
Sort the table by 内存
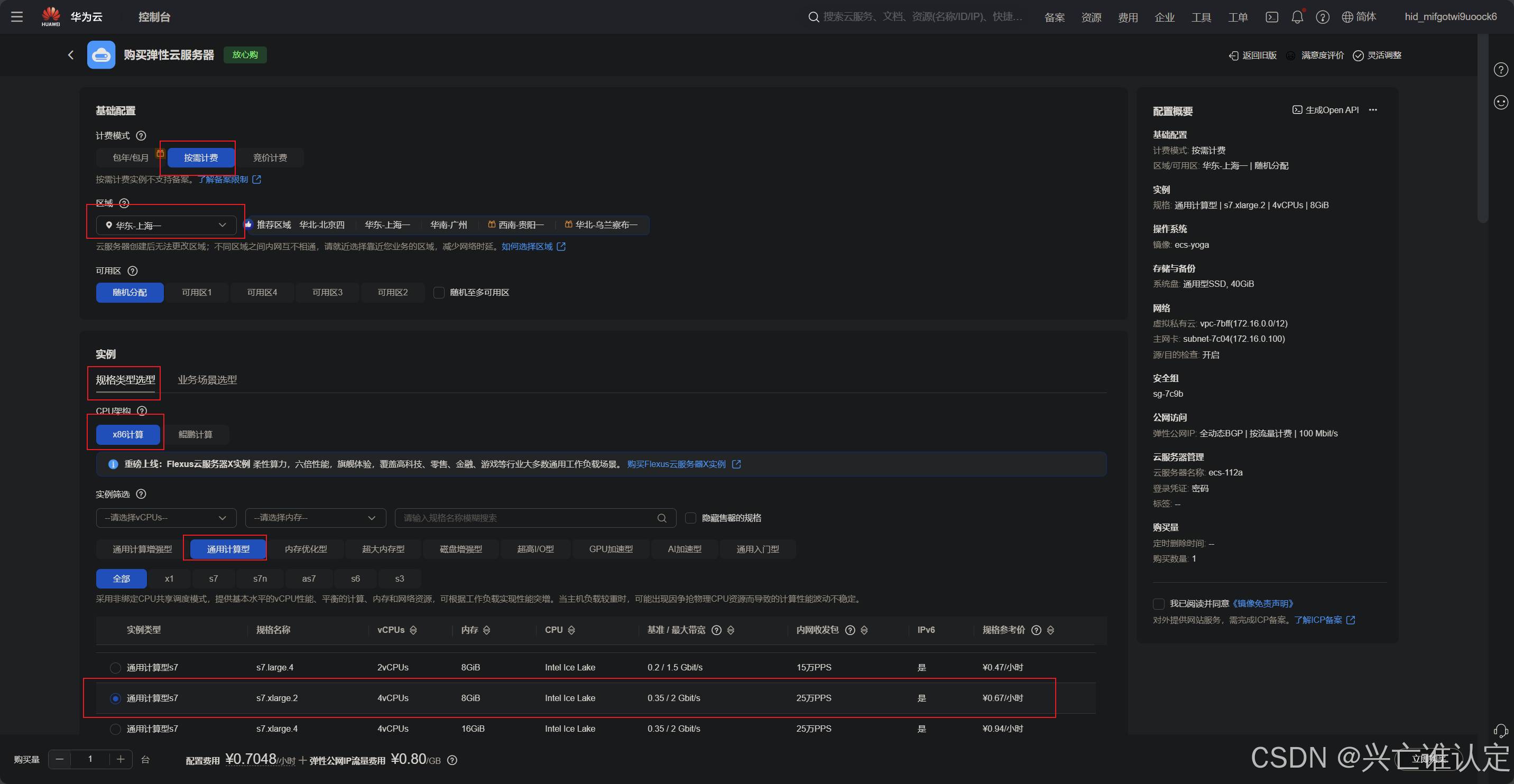pyautogui.click(x=487, y=630)
